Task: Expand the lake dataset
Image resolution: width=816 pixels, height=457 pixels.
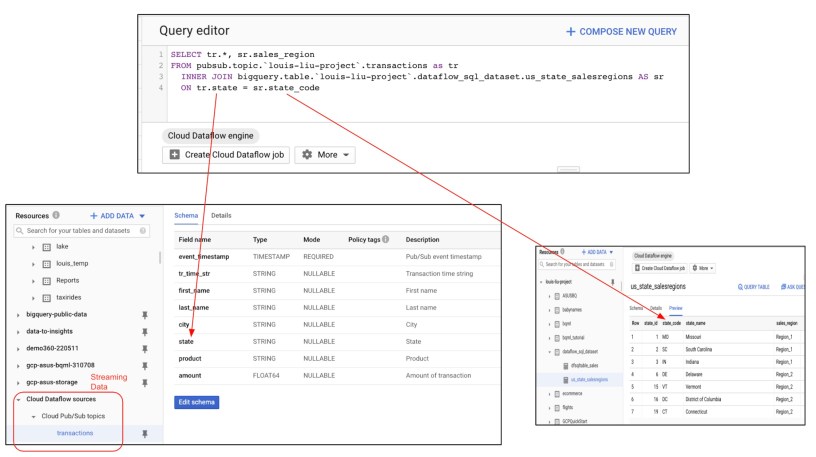Action: pos(32,247)
